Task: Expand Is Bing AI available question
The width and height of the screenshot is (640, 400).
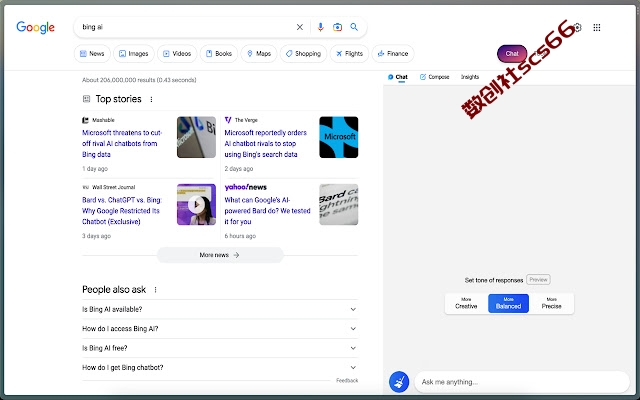Action: (x=220, y=309)
